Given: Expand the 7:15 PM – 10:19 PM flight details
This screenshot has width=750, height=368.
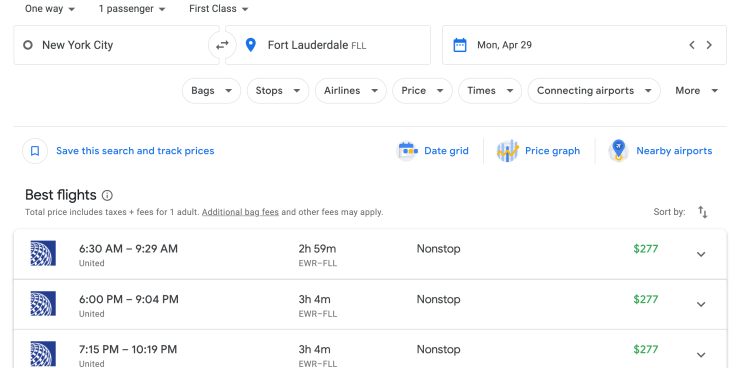Looking at the screenshot, I should pyautogui.click(x=701, y=355).
